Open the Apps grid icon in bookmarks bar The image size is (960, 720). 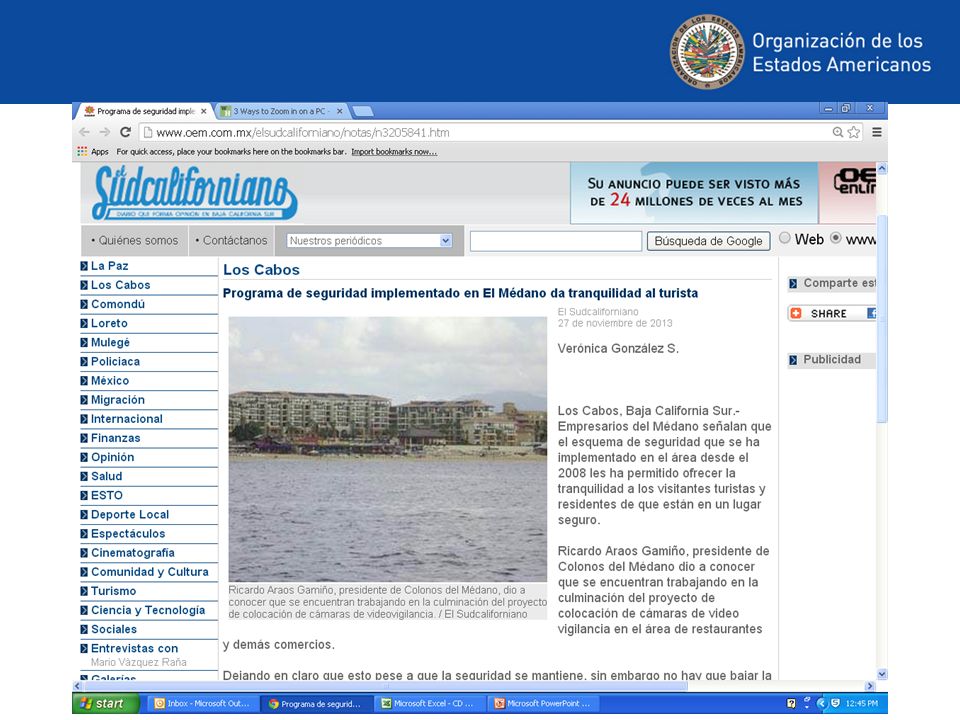tap(82, 151)
